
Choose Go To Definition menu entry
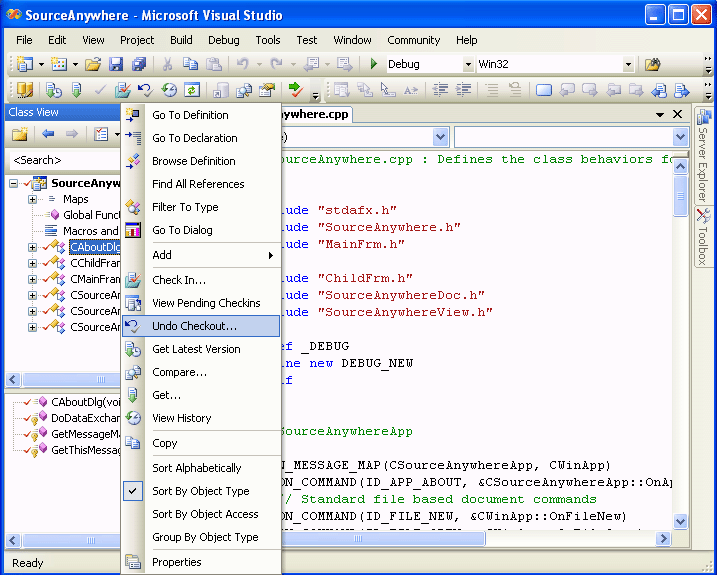[x=190, y=115]
